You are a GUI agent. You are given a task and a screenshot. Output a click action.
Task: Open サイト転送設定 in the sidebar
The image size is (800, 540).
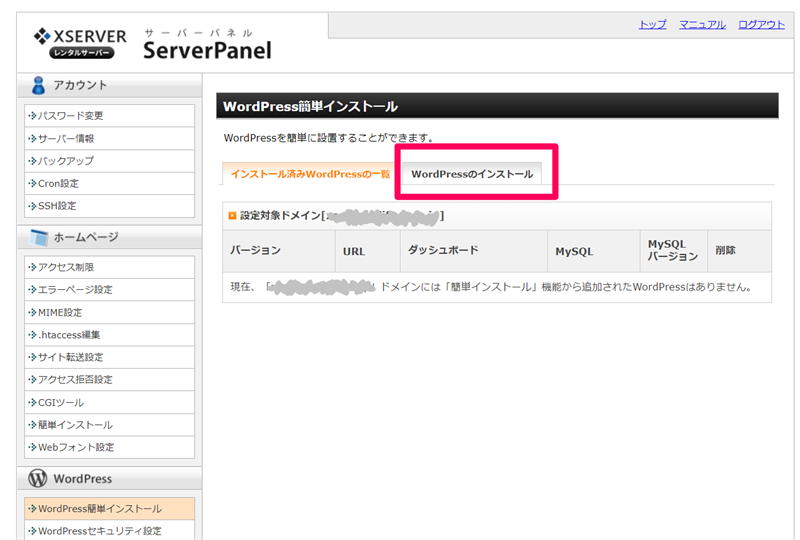(109, 357)
